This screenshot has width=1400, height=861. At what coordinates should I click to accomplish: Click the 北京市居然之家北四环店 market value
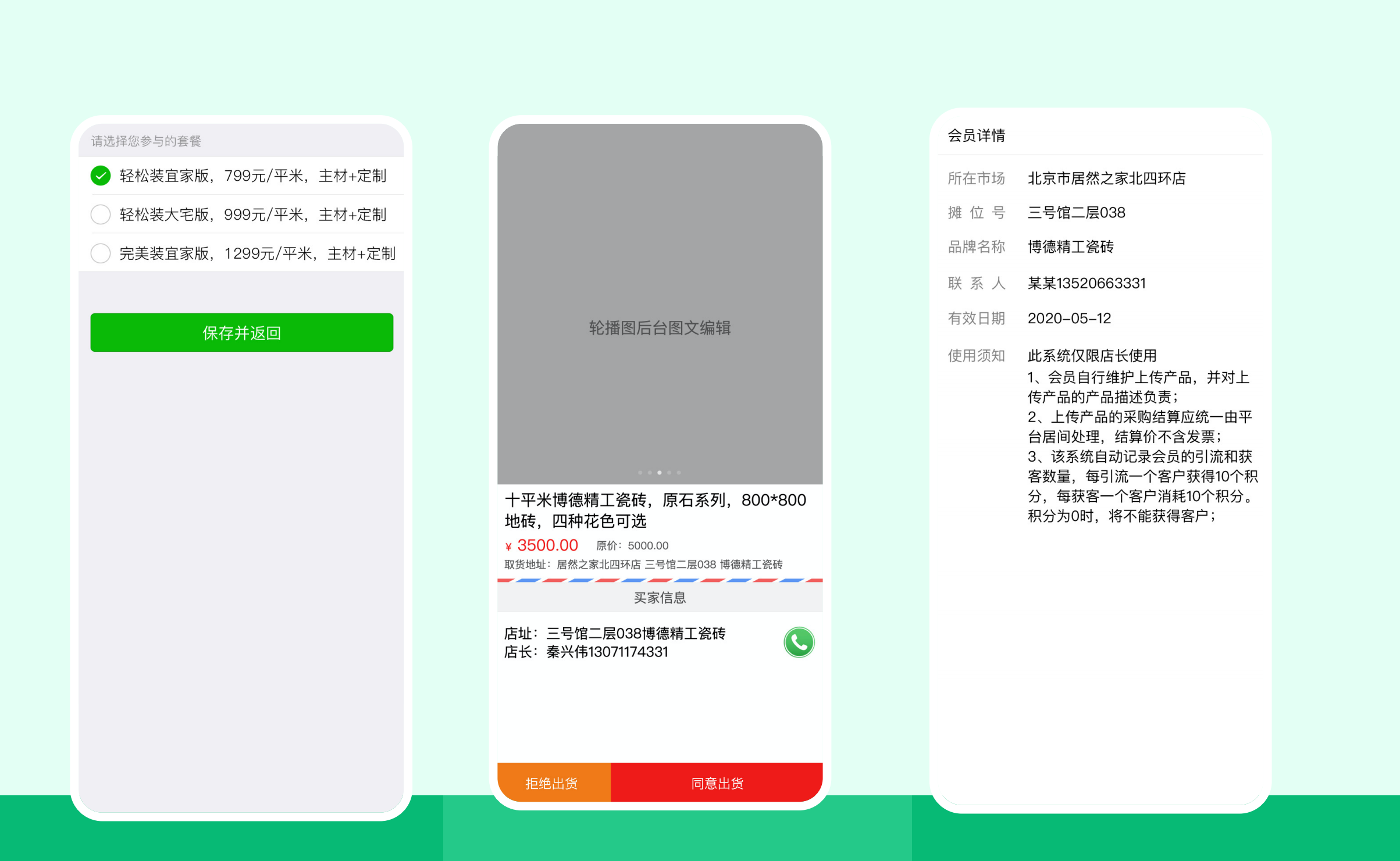click(x=1106, y=178)
